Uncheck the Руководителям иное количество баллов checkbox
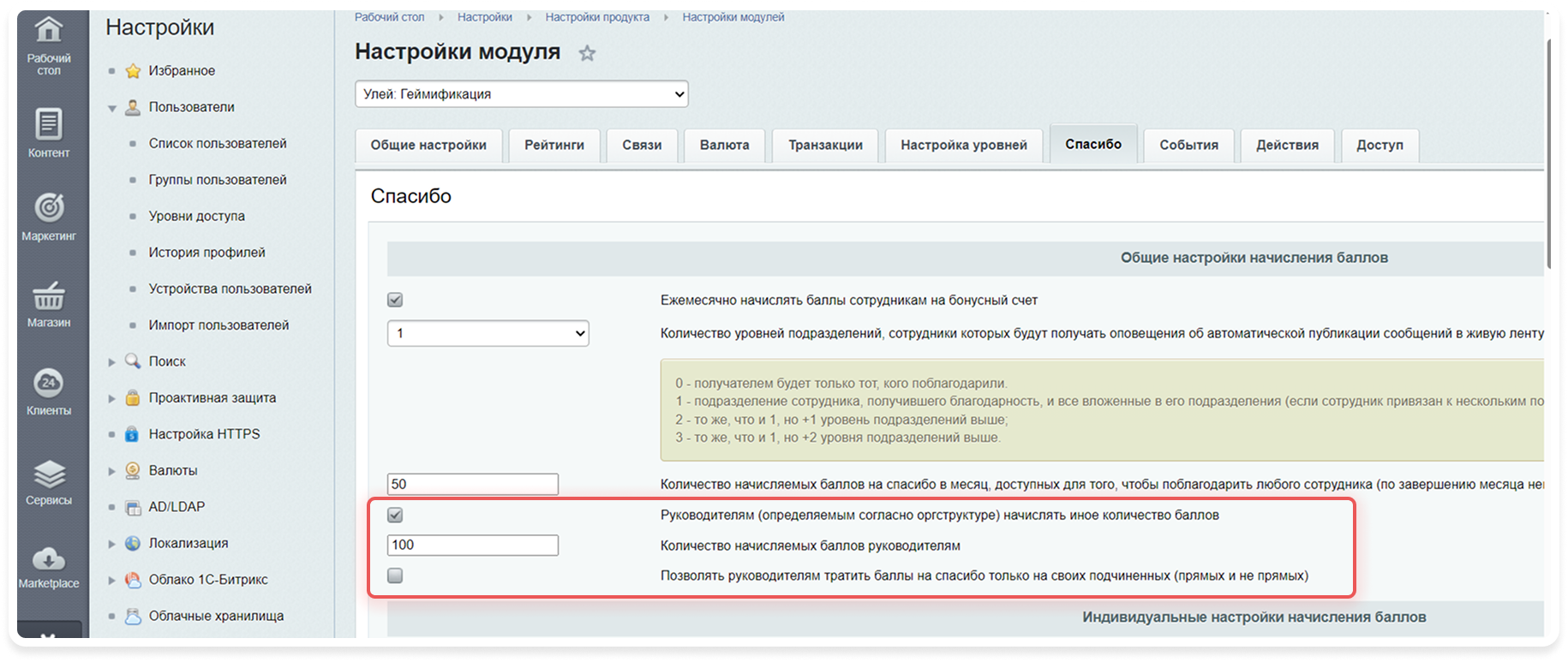The height and width of the screenshot is (662, 1568). click(x=395, y=515)
